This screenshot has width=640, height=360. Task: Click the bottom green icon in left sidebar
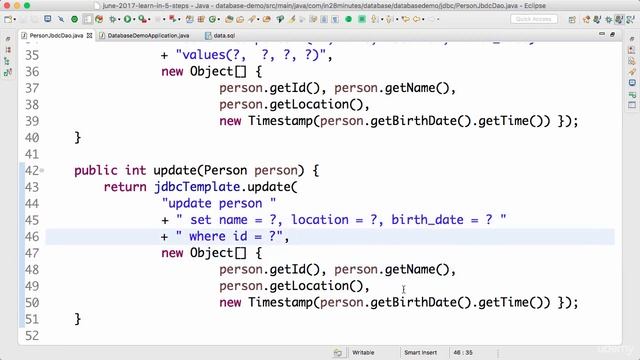pyautogui.click(x=8, y=73)
